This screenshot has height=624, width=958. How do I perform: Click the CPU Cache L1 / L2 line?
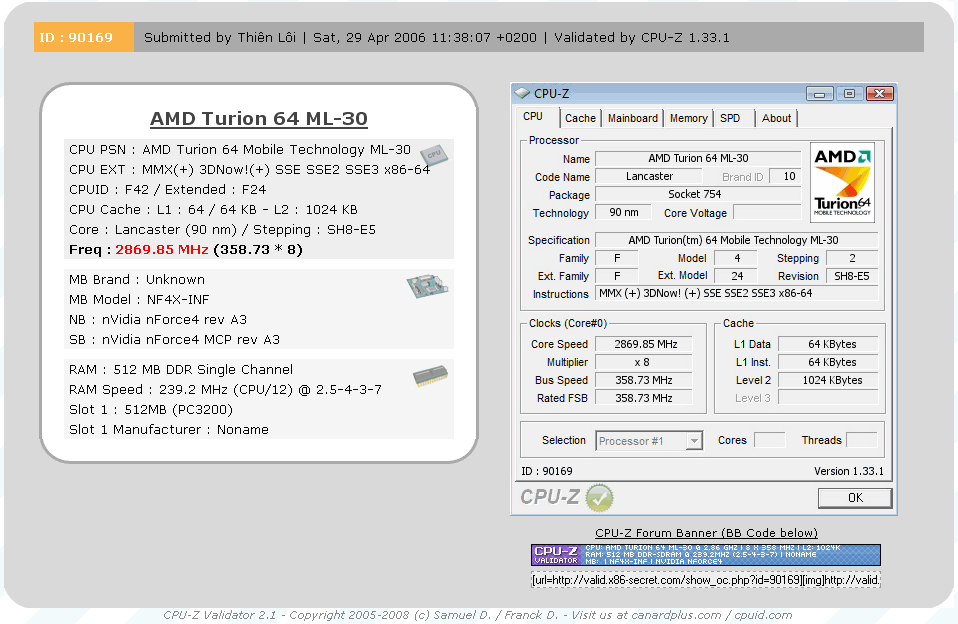(x=213, y=210)
